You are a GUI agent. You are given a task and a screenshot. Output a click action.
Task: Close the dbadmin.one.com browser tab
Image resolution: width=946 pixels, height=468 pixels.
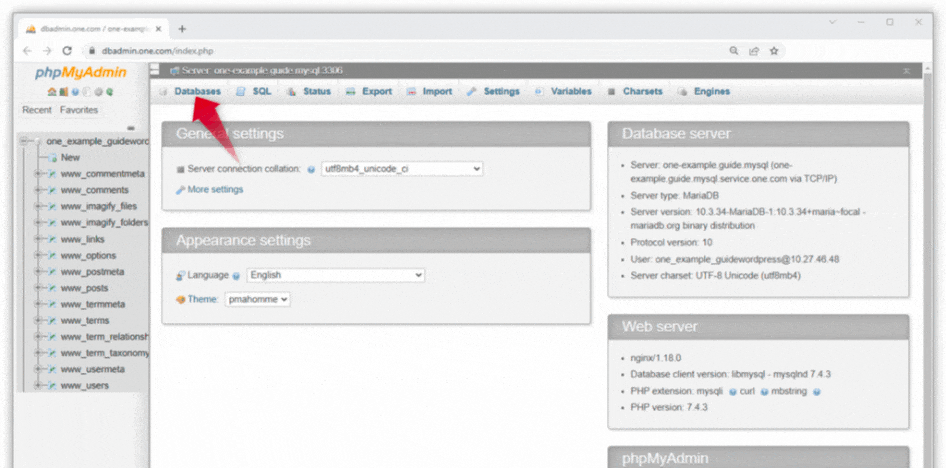click(159, 28)
